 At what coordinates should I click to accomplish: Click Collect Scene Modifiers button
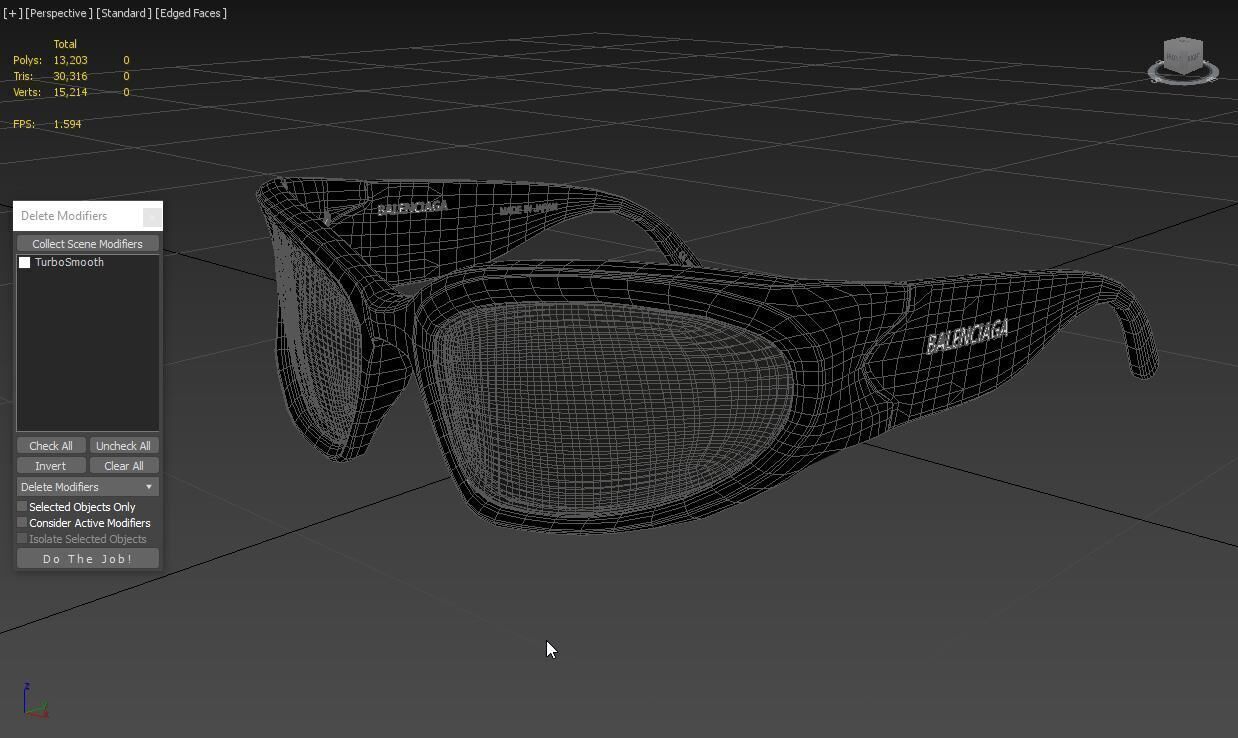[88, 244]
